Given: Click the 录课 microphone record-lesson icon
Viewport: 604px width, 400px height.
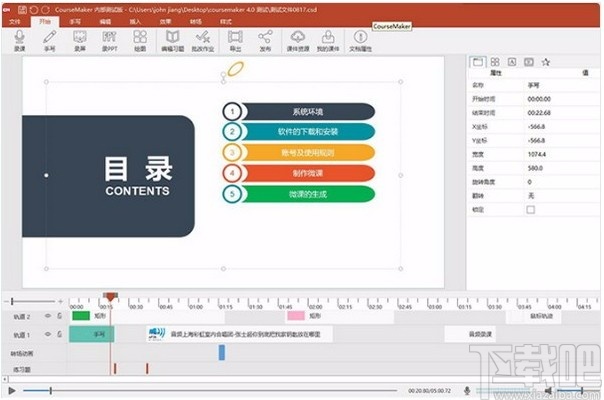Looking at the screenshot, I should (x=19, y=40).
